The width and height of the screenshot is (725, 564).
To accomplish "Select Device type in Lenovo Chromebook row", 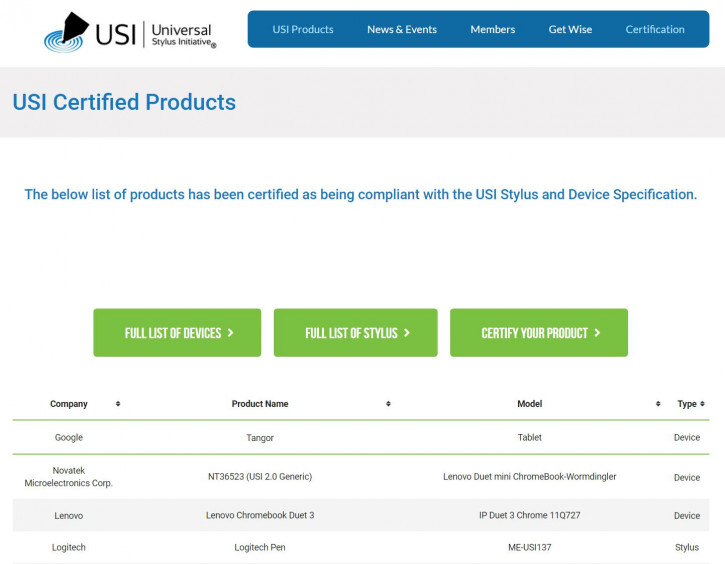I will click(x=687, y=515).
